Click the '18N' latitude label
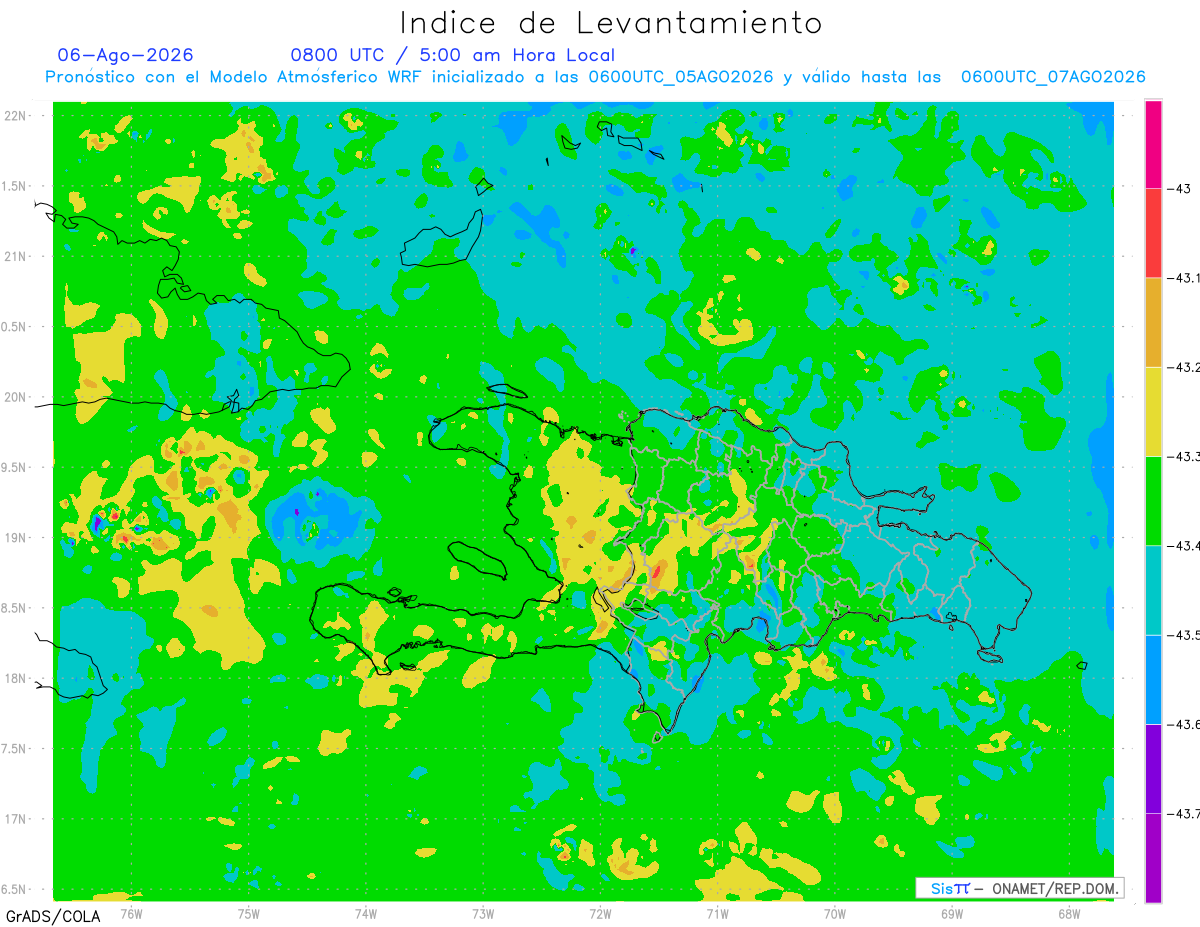 click(16, 678)
